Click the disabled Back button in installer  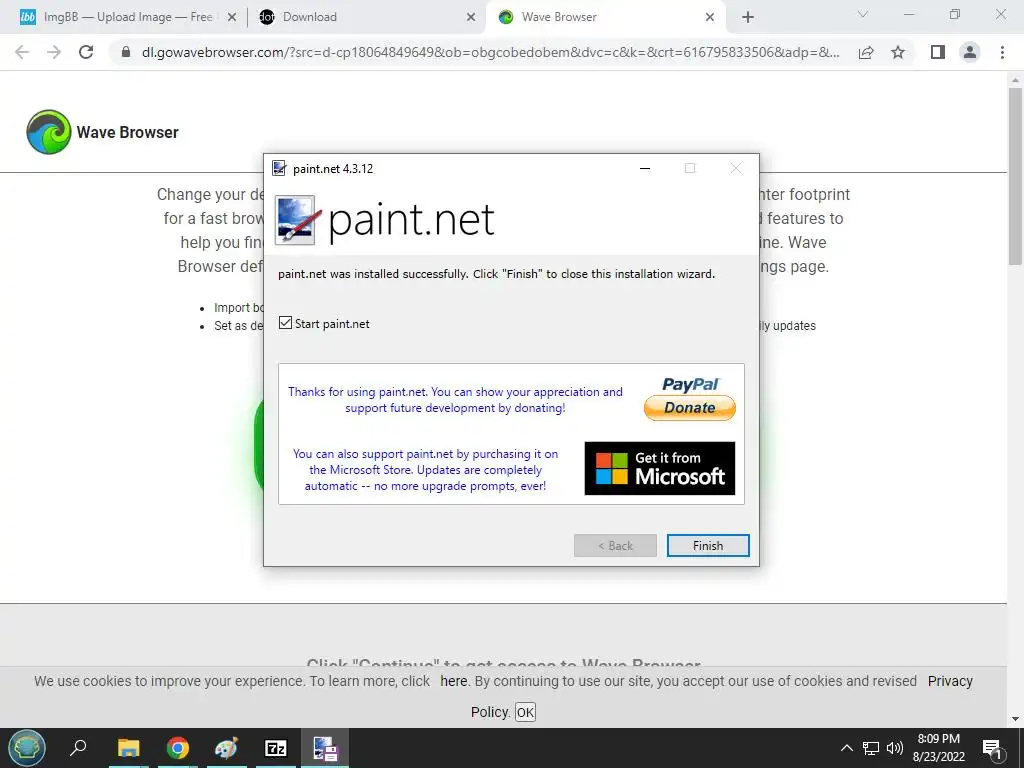(615, 545)
